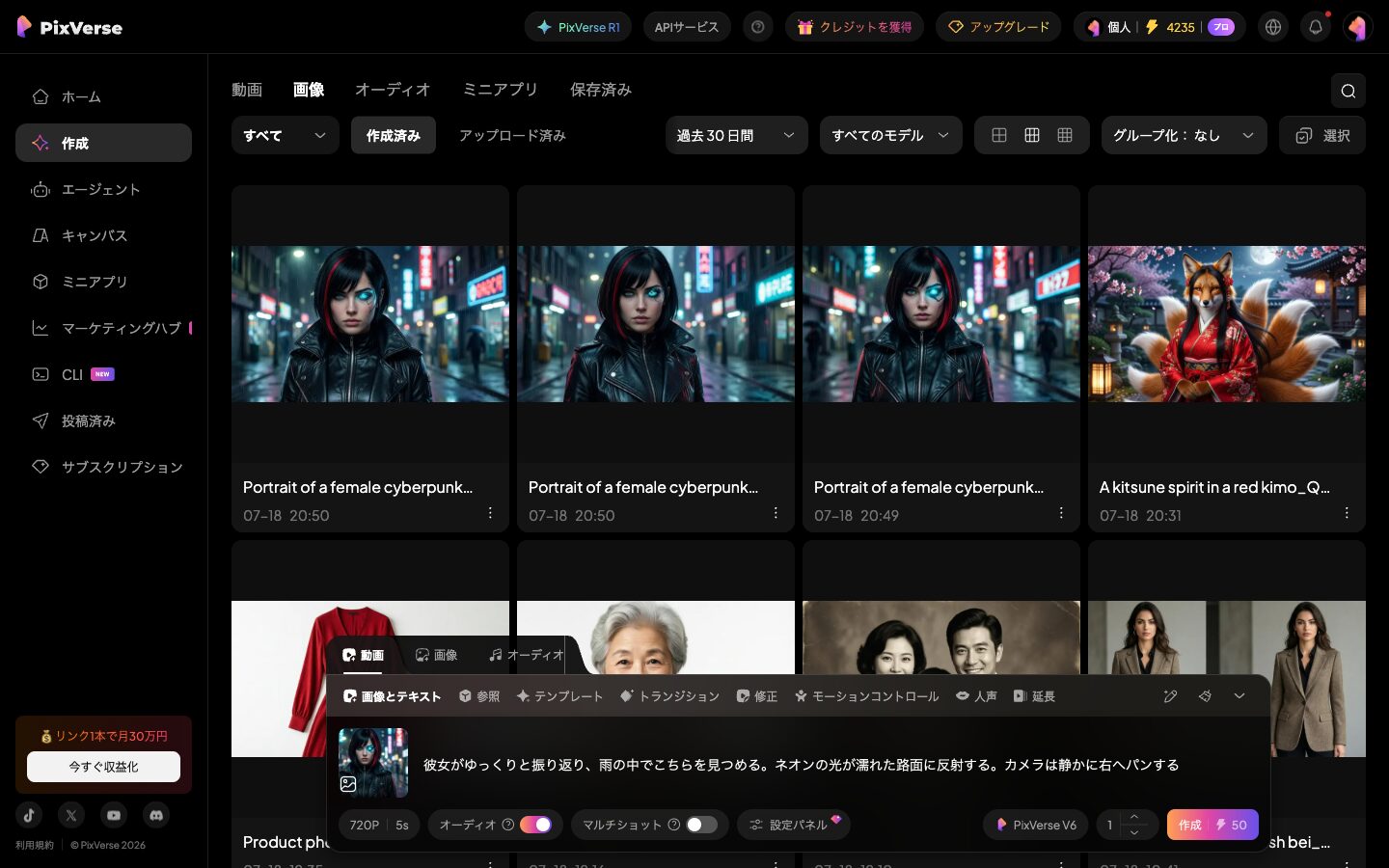Open マーケティングハブ in the sidebar
The height and width of the screenshot is (868, 1389).
point(103,328)
